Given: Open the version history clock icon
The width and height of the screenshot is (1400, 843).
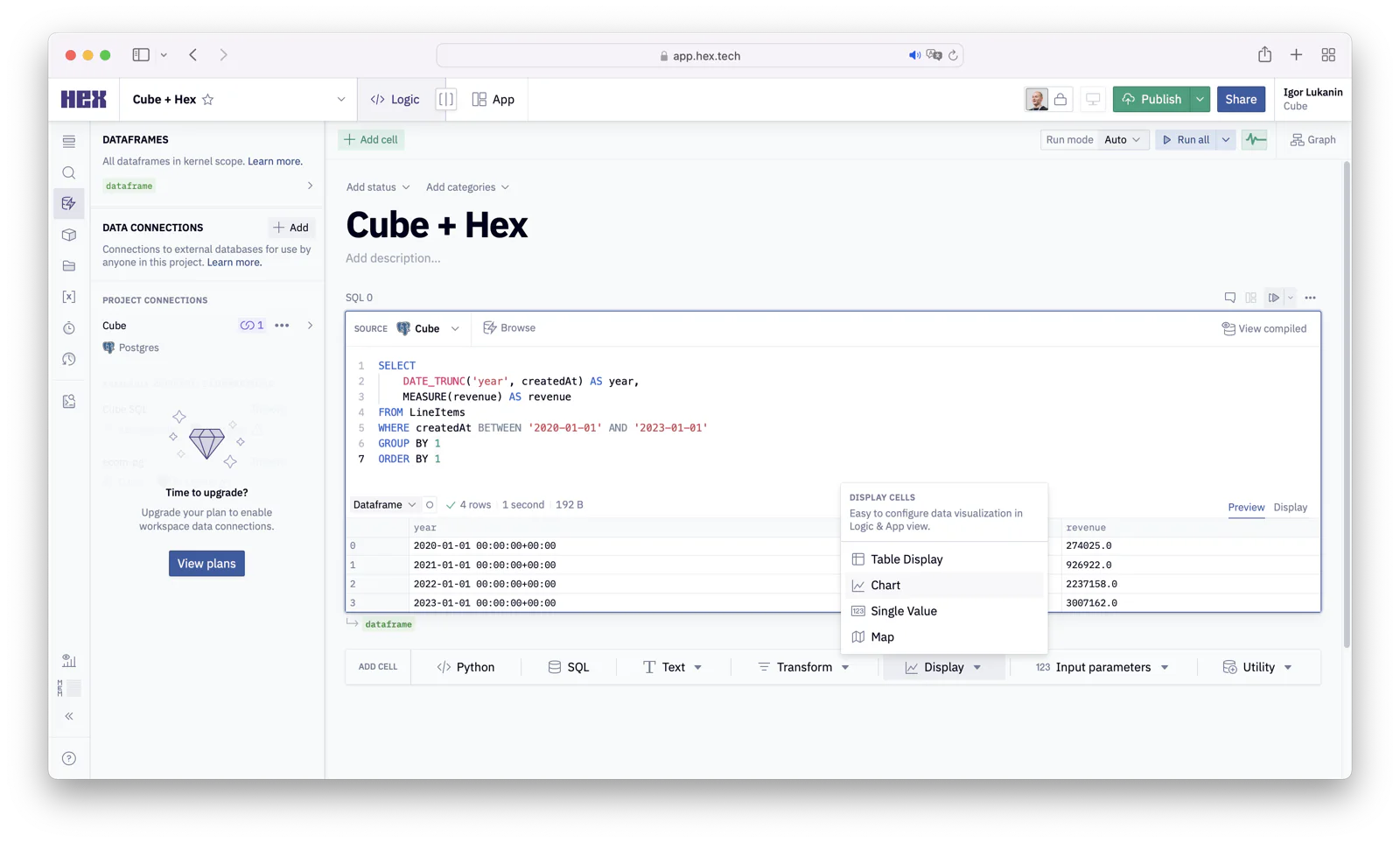Looking at the screenshot, I should tap(69, 359).
